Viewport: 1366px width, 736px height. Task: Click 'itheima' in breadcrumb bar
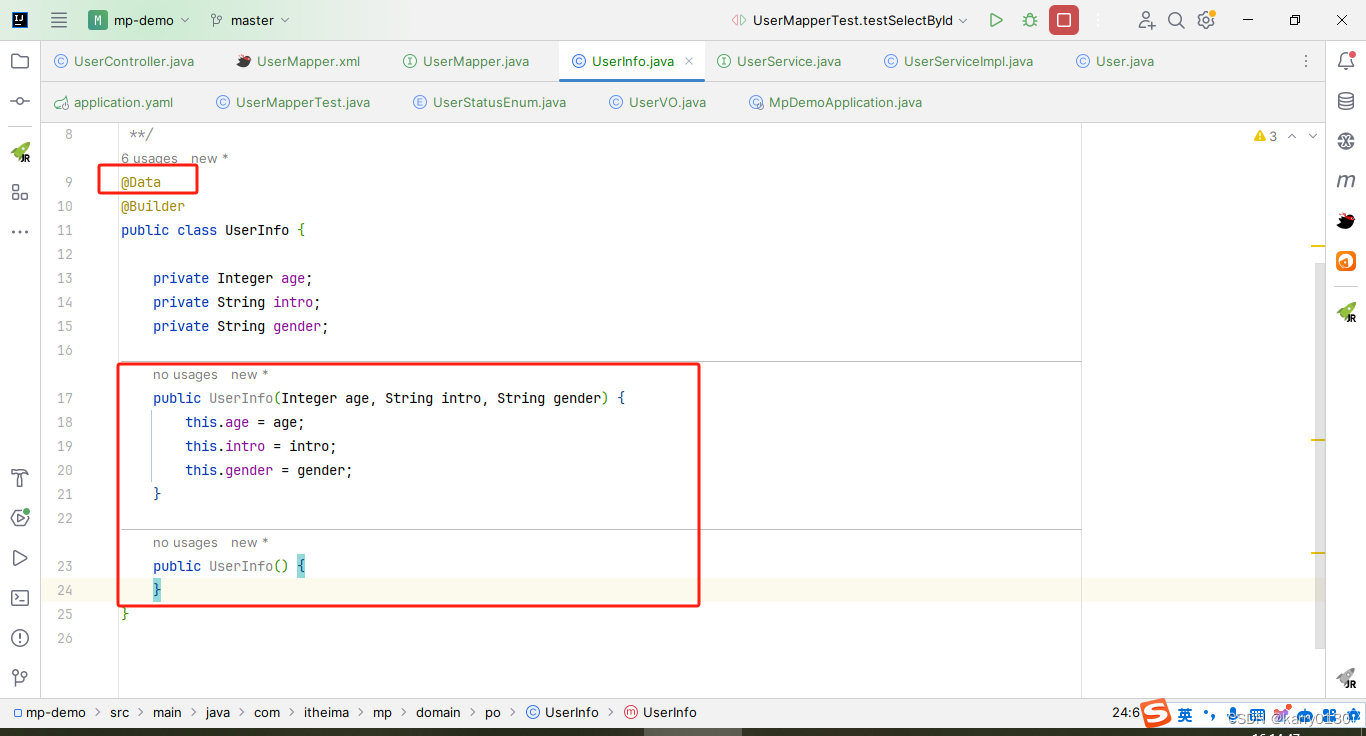(326, 713)
